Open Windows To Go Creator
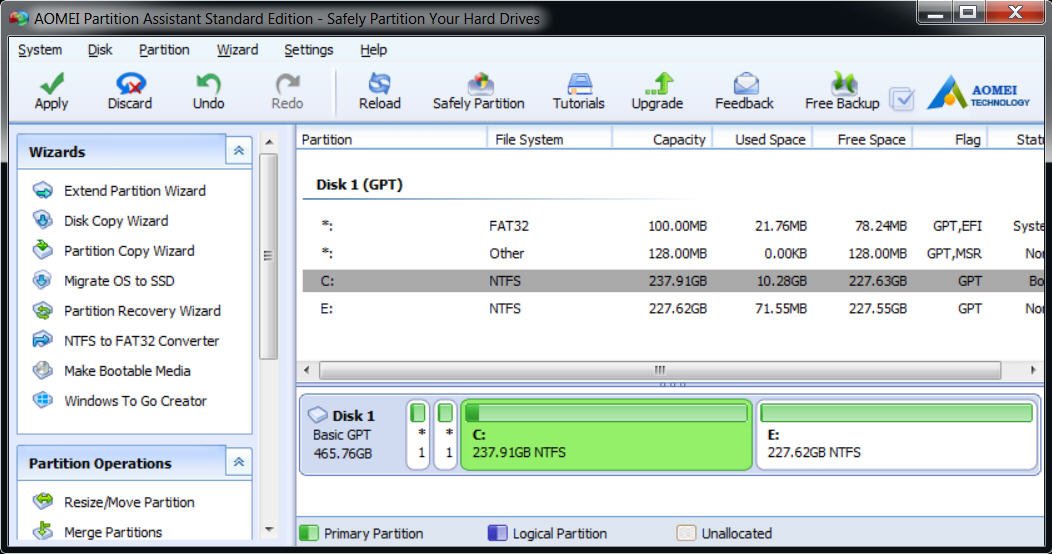 coord(119,401)
